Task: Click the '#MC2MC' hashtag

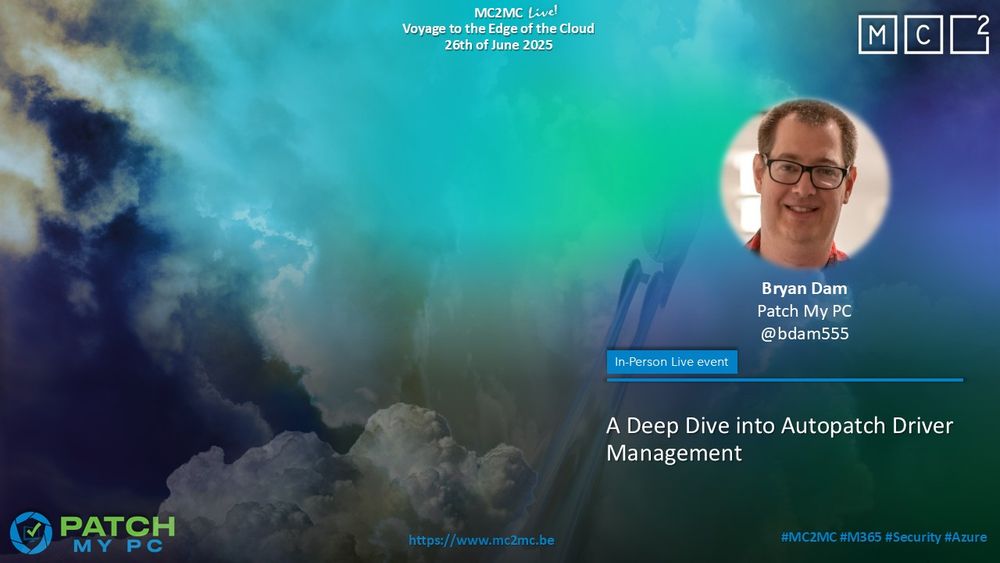Action: pos(808,537)
